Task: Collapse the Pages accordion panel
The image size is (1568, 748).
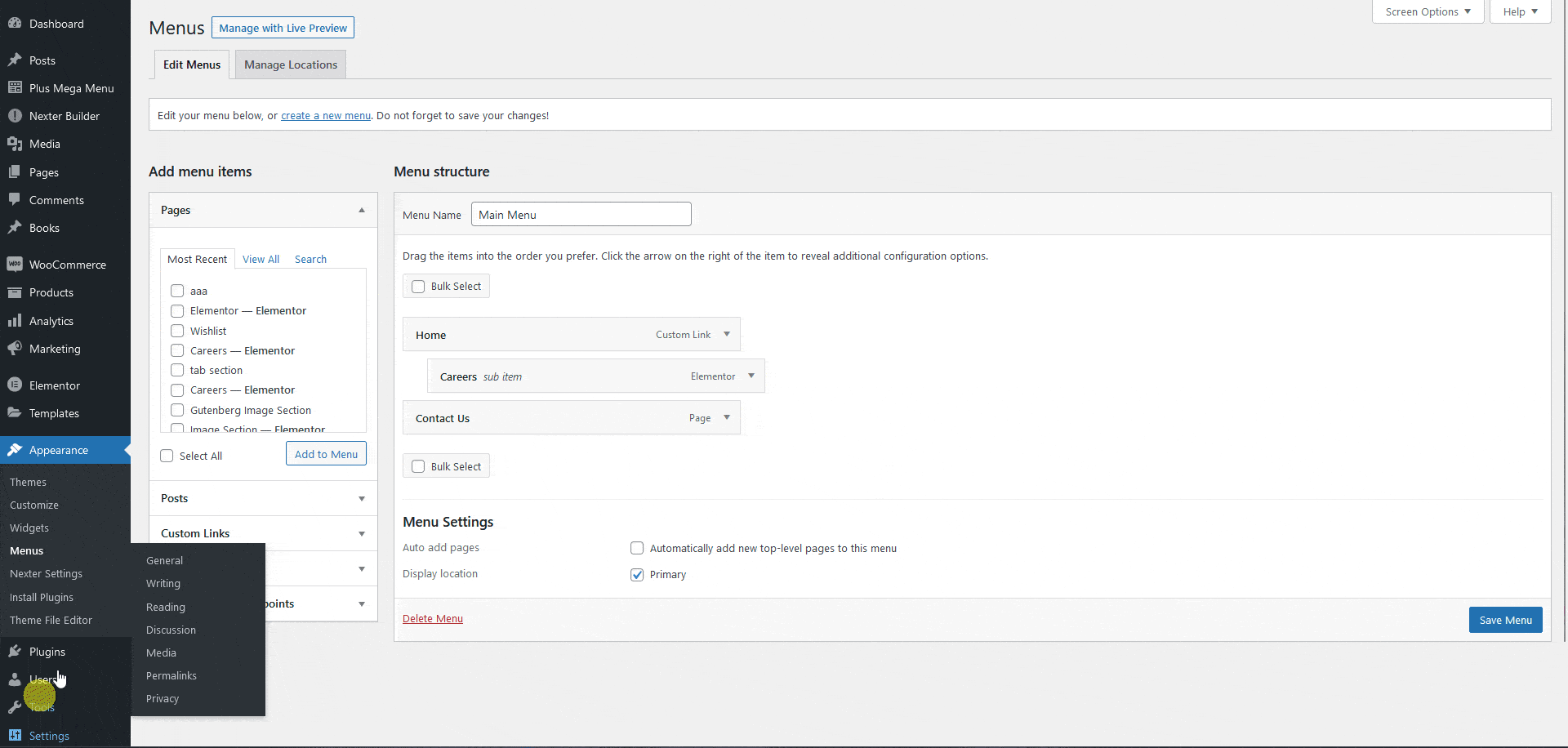Action: coord(361,210)
